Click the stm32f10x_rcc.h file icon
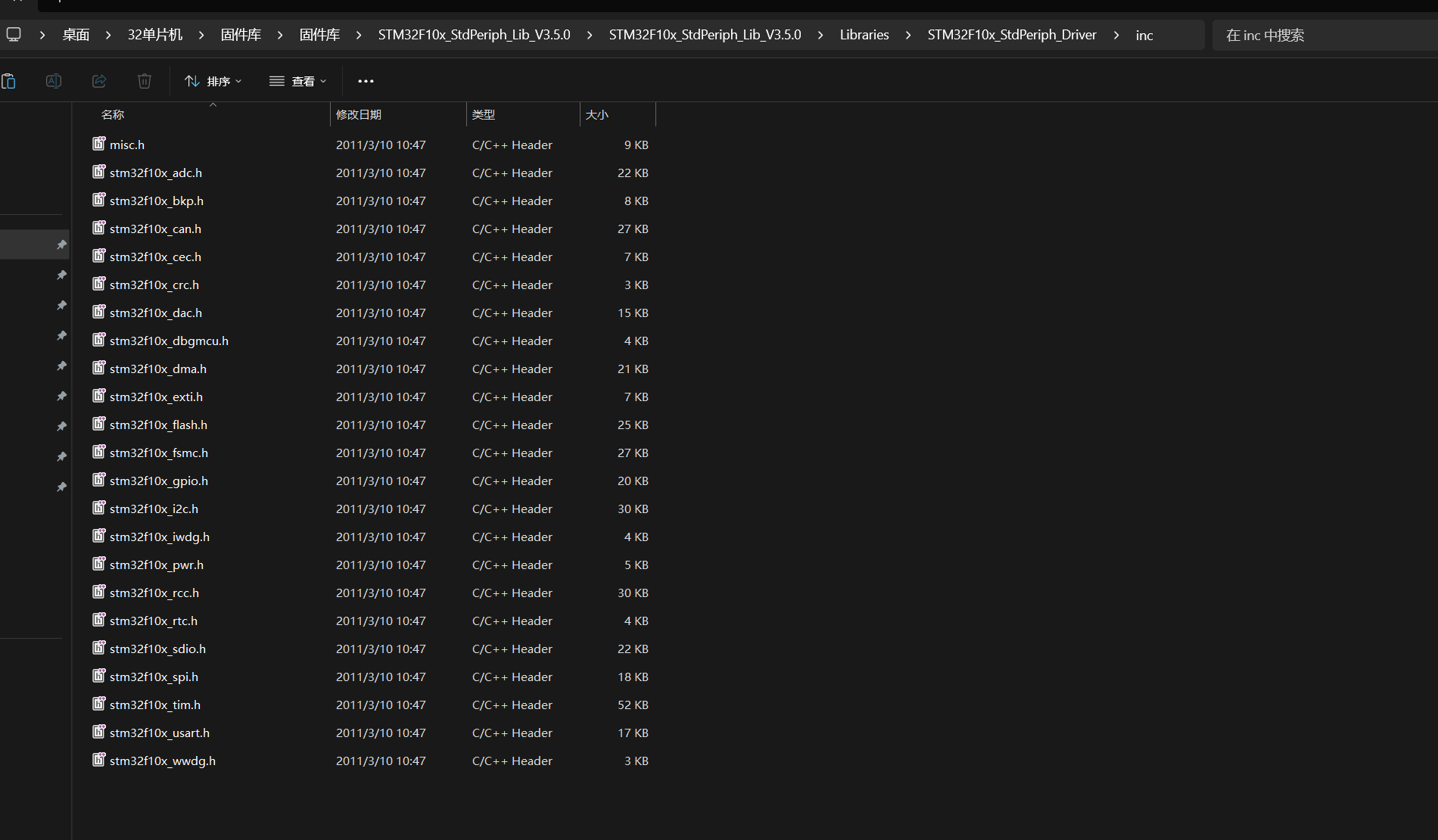Image resolution: width=1438 pixels, height=840 pixels. pos(99,592)
